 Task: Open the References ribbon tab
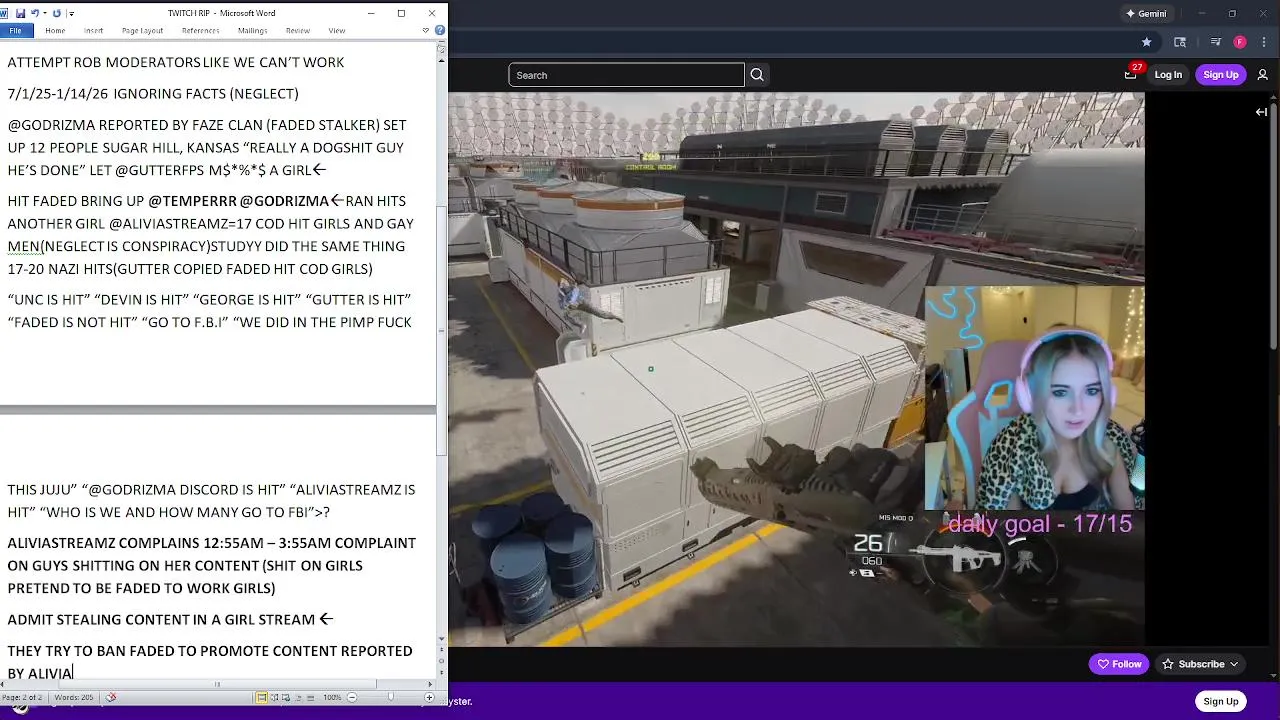(200, 31)
